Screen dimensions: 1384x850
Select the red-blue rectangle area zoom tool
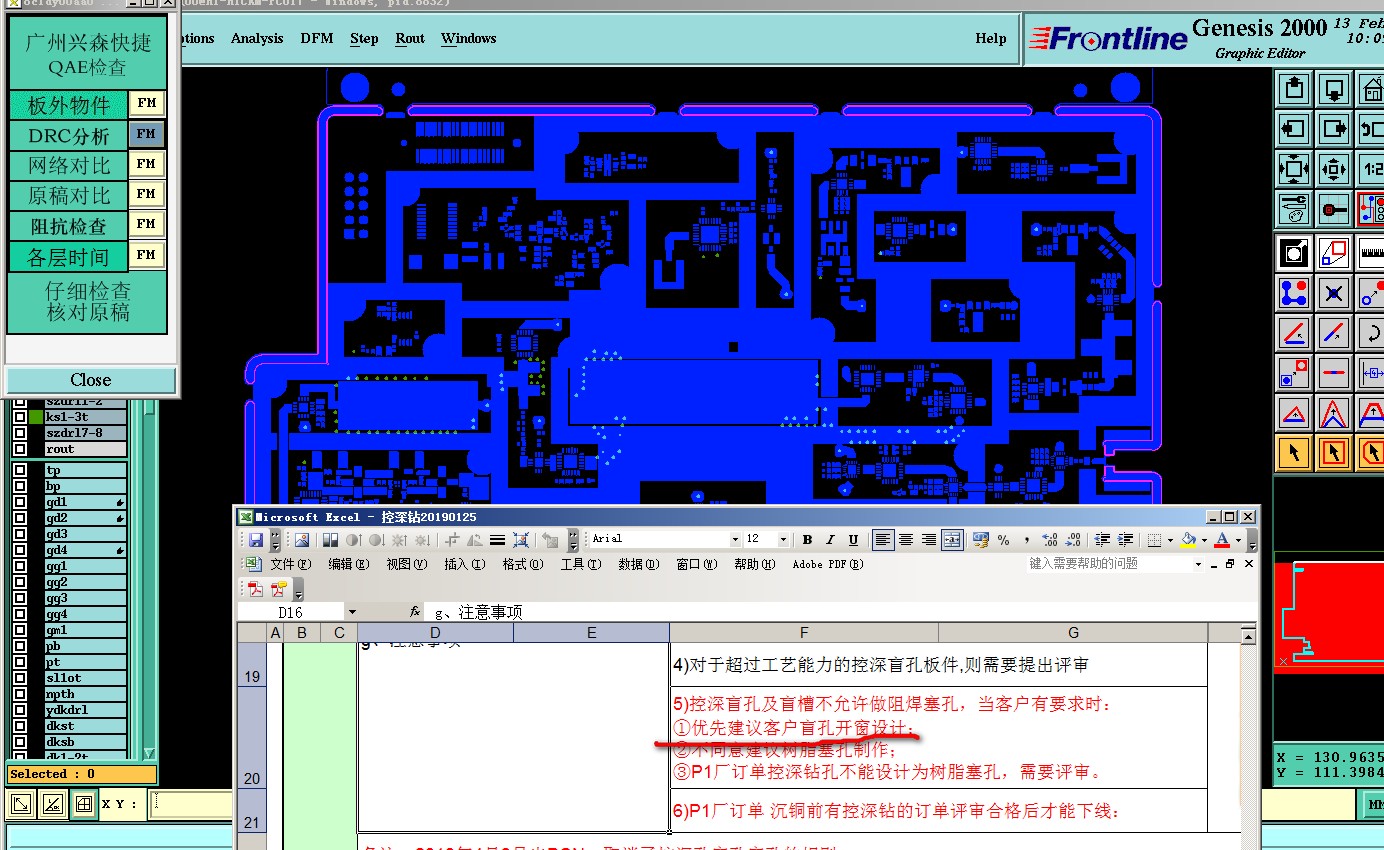(1334, 253)
